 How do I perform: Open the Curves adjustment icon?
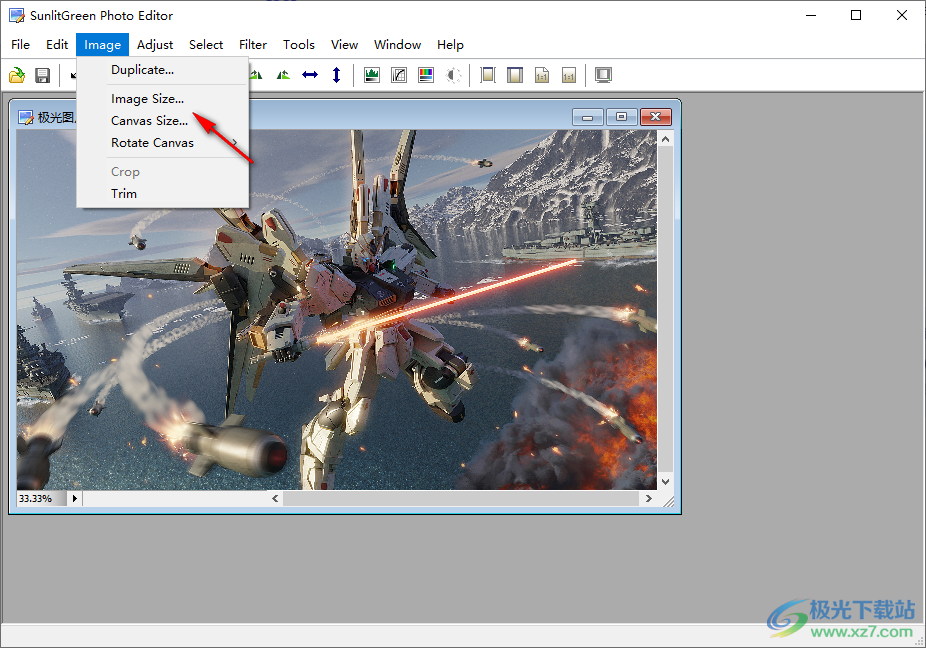point(399,75)
